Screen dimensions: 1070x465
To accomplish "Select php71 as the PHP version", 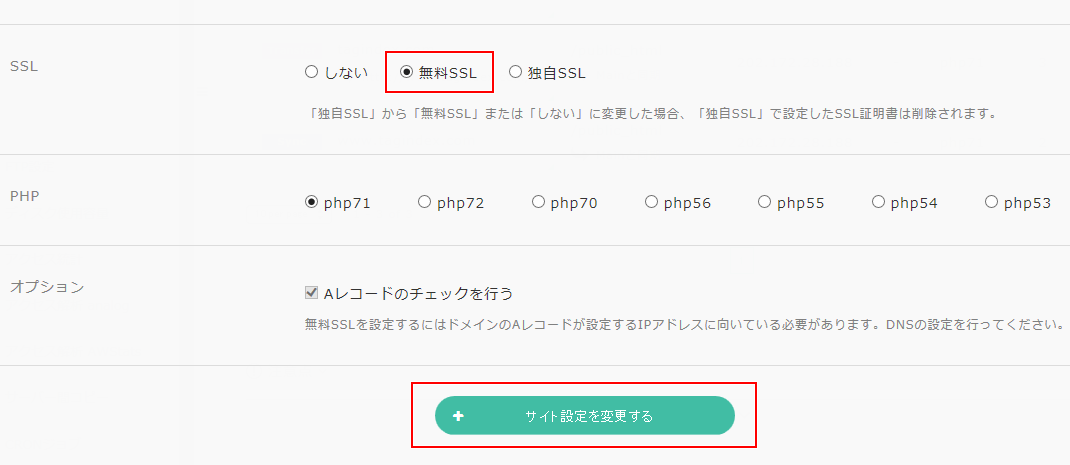I will [311, 202].
